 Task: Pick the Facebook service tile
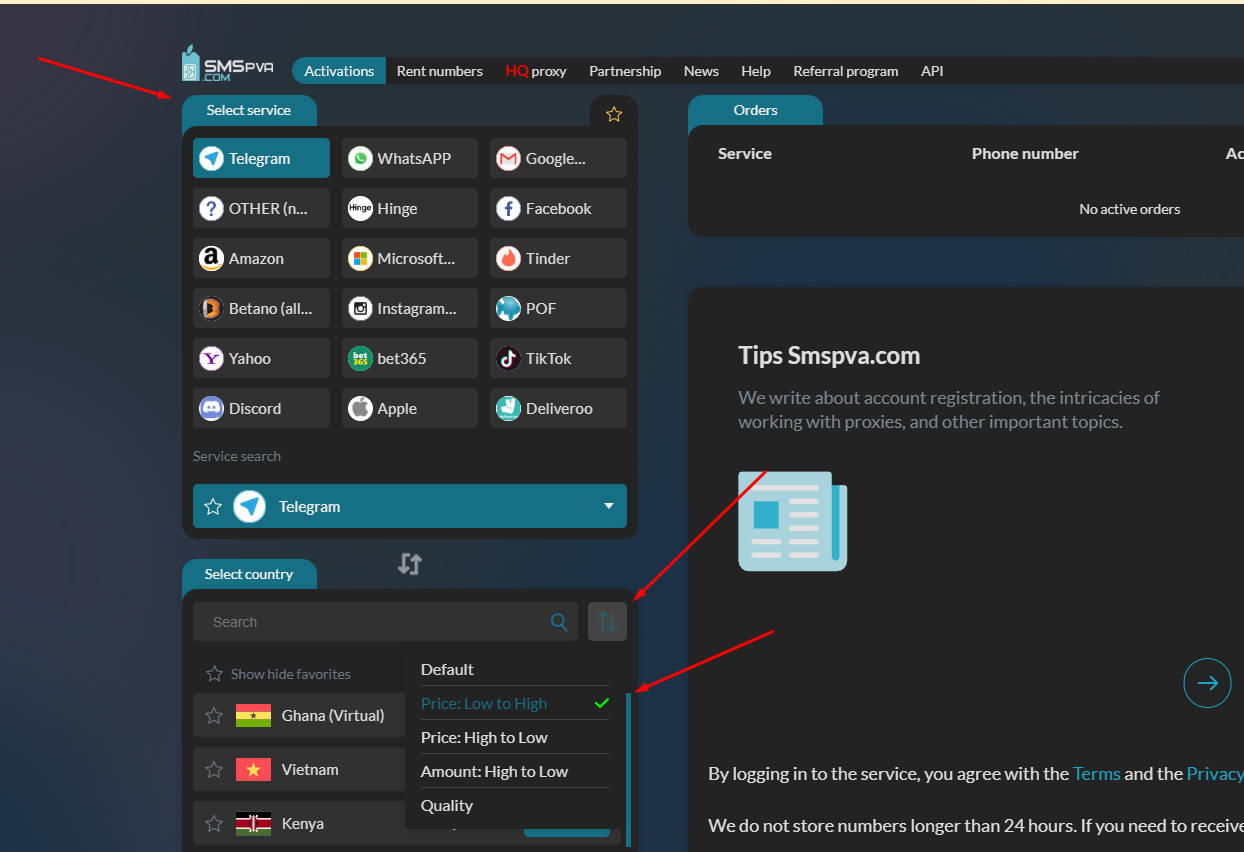click(558, 208)
